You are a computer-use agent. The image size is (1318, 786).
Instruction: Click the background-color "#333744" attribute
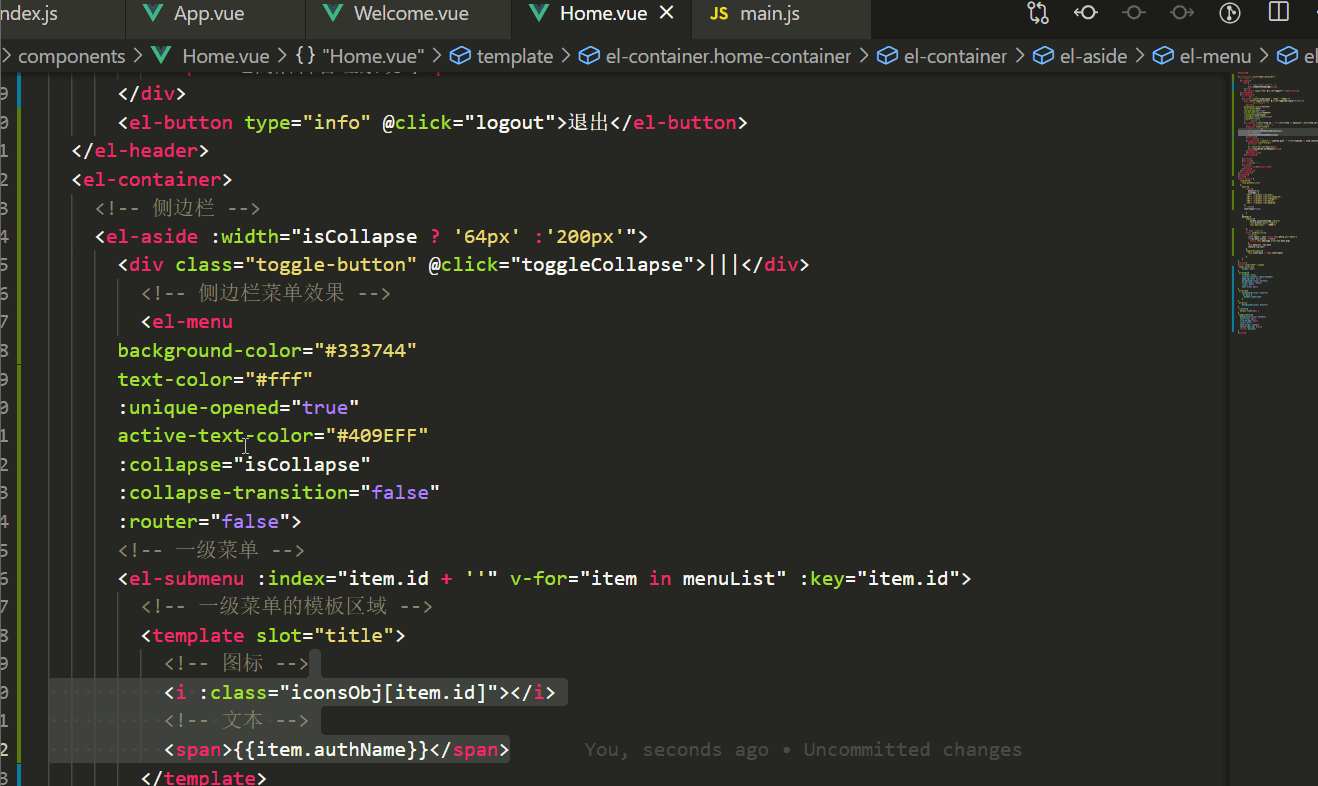click(x=267, y=351)
